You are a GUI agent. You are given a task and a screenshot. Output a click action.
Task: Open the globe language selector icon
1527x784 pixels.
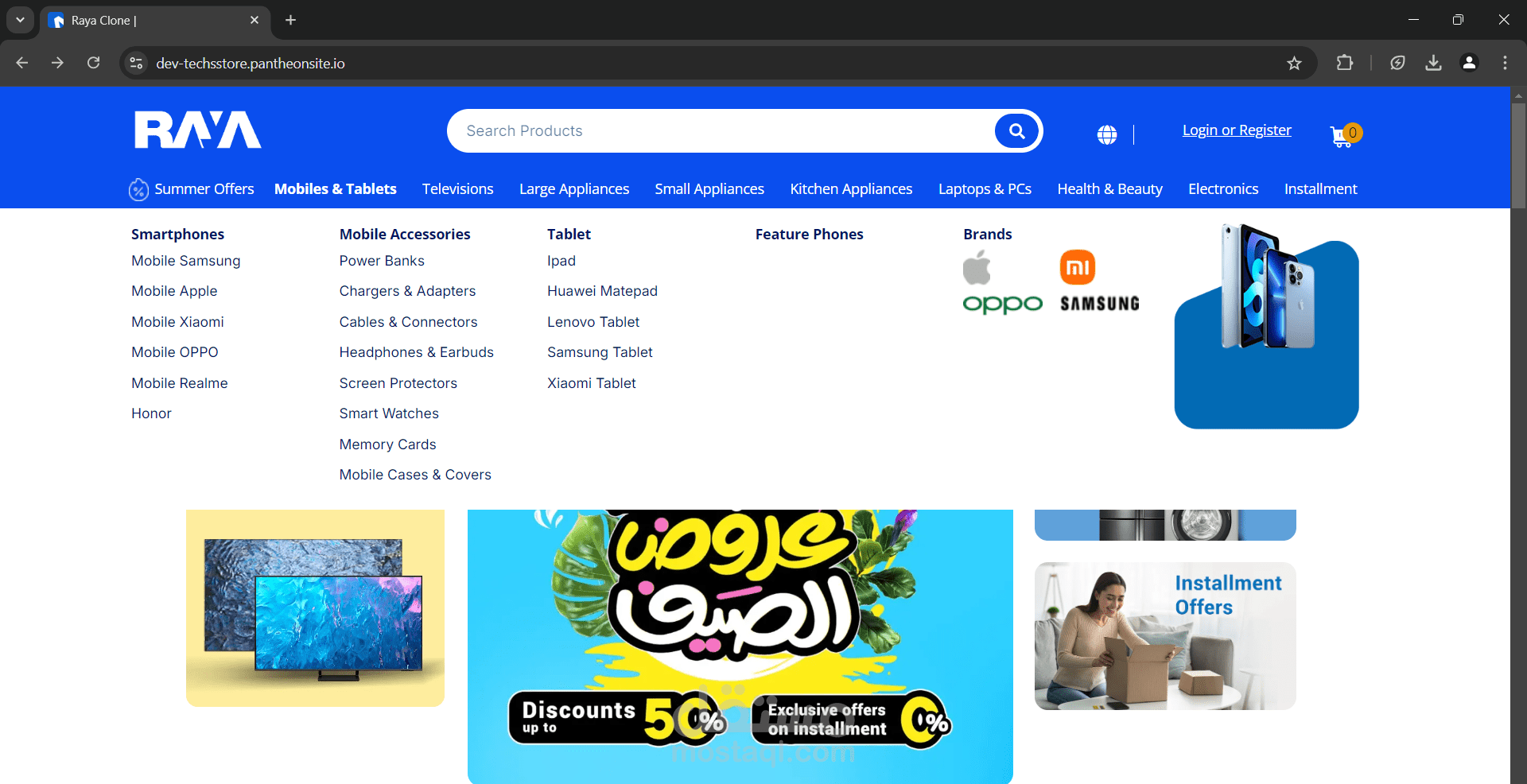click(1107, 134)
